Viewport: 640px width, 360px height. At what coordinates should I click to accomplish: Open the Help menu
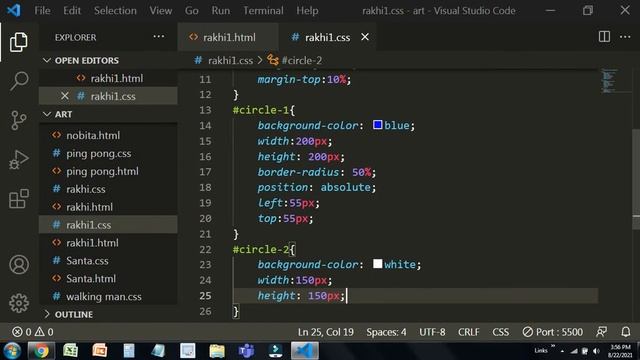pos(307,10)
